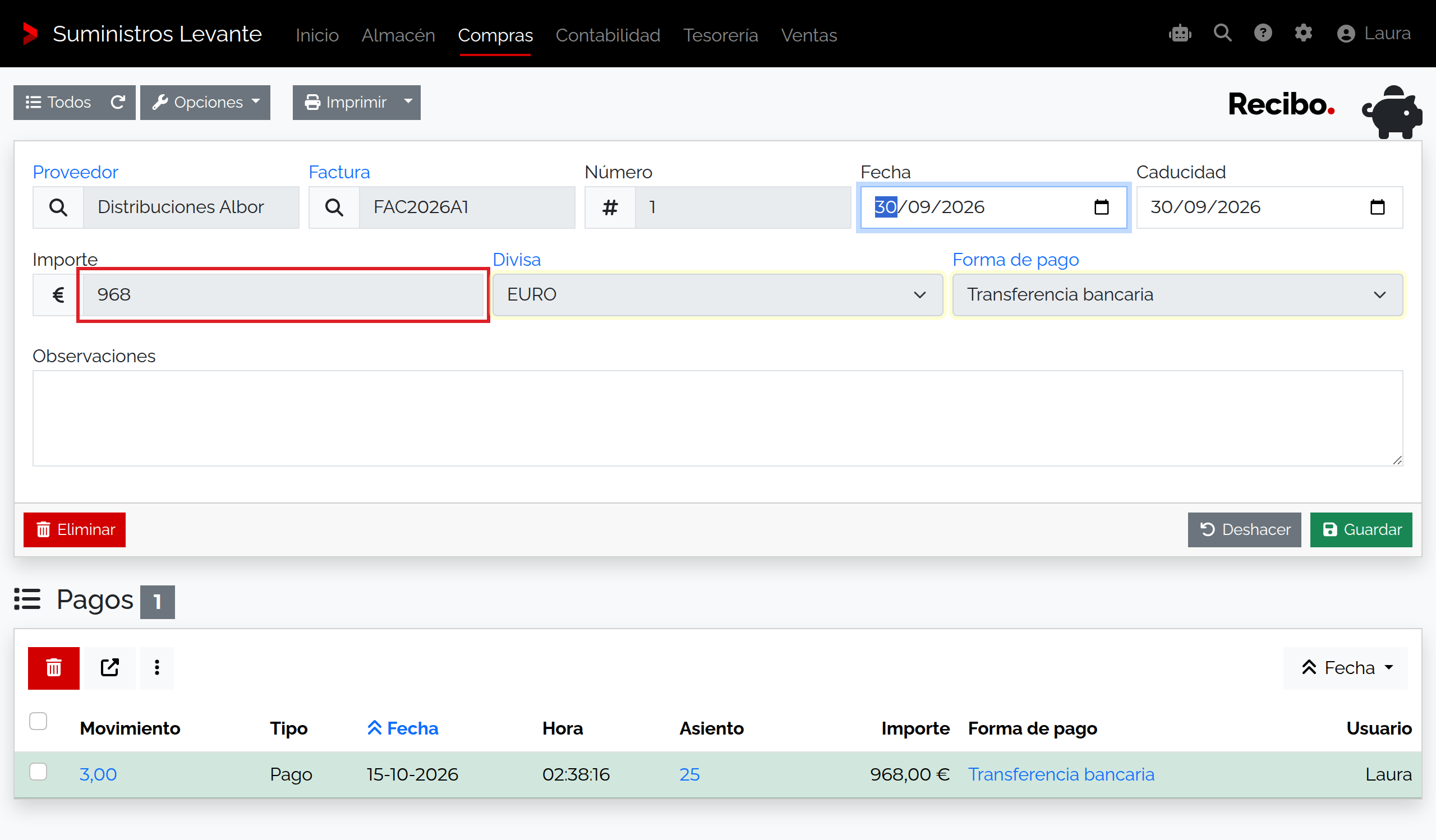Open the global search magnifier in header
Image resolution: width=1436 pixels, height=840 pixels.
point(1222,33)
